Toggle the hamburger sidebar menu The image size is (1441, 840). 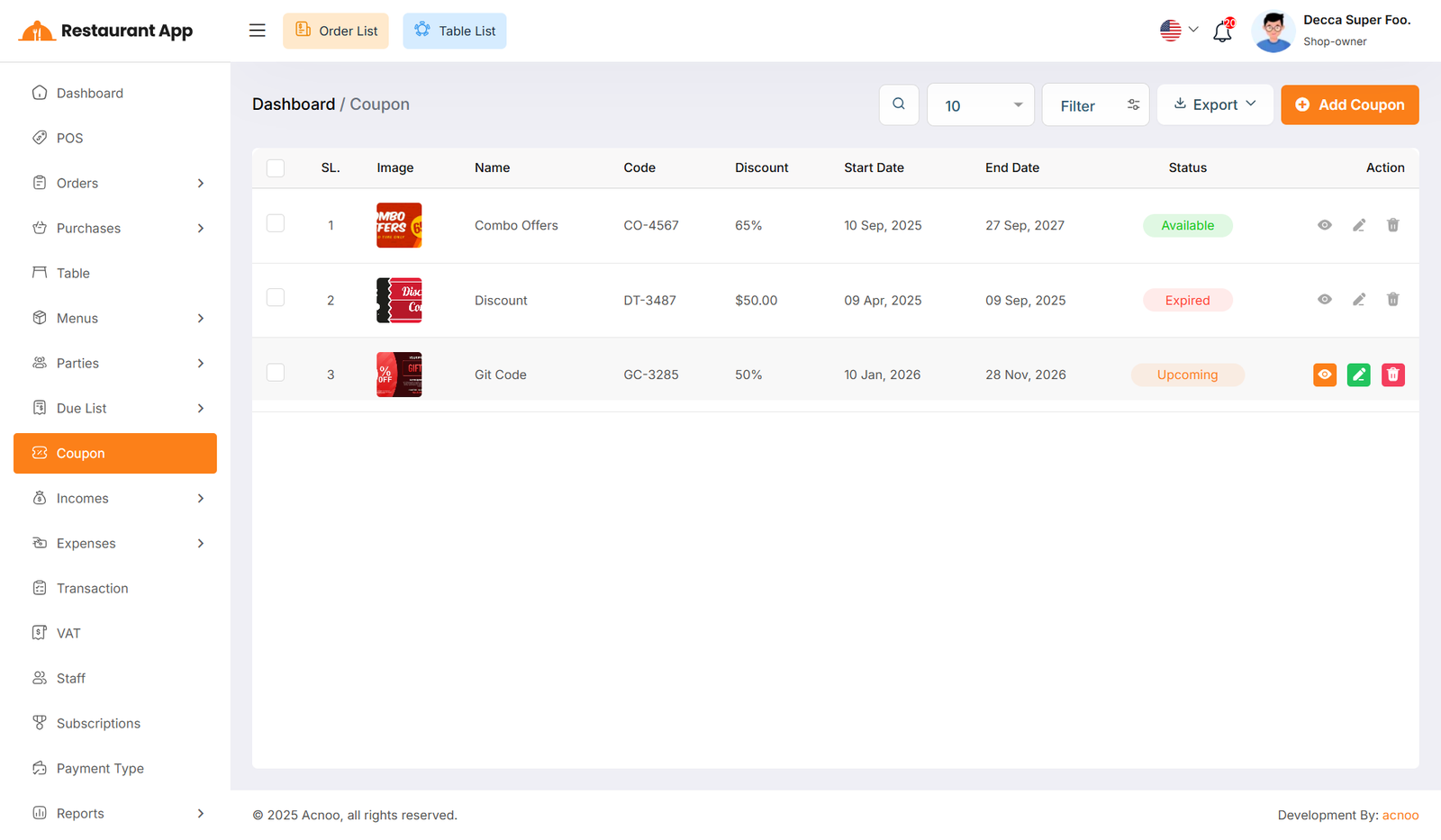click(x=257, y=31)
